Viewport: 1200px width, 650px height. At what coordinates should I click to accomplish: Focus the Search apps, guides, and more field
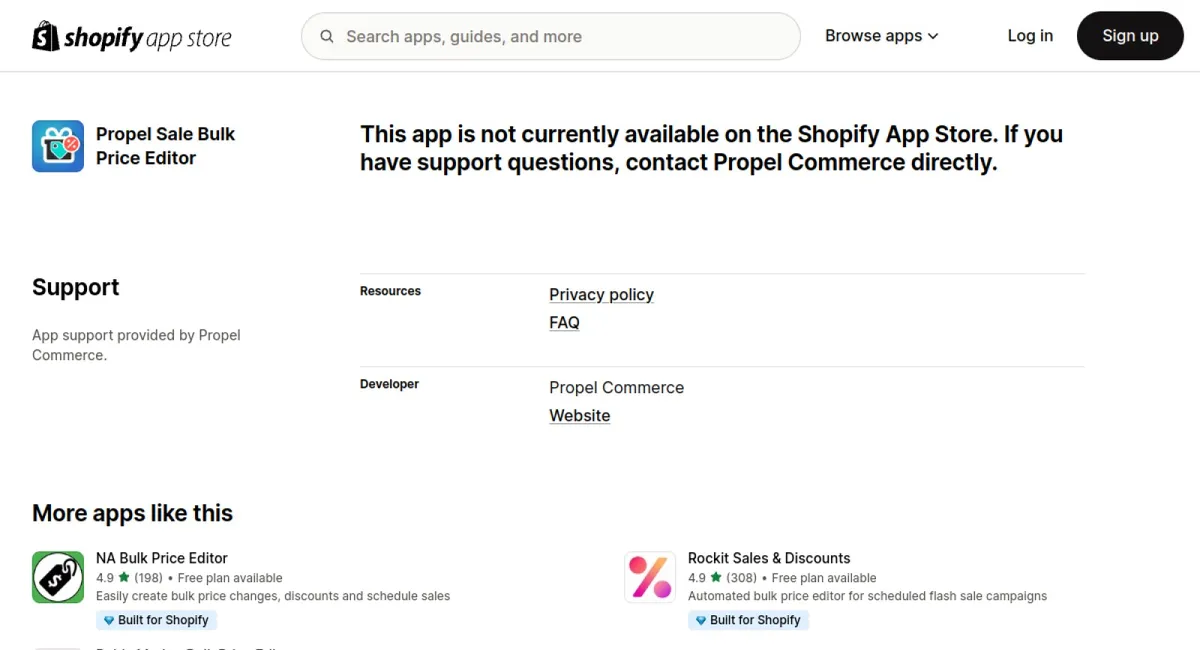pos(551,36)
